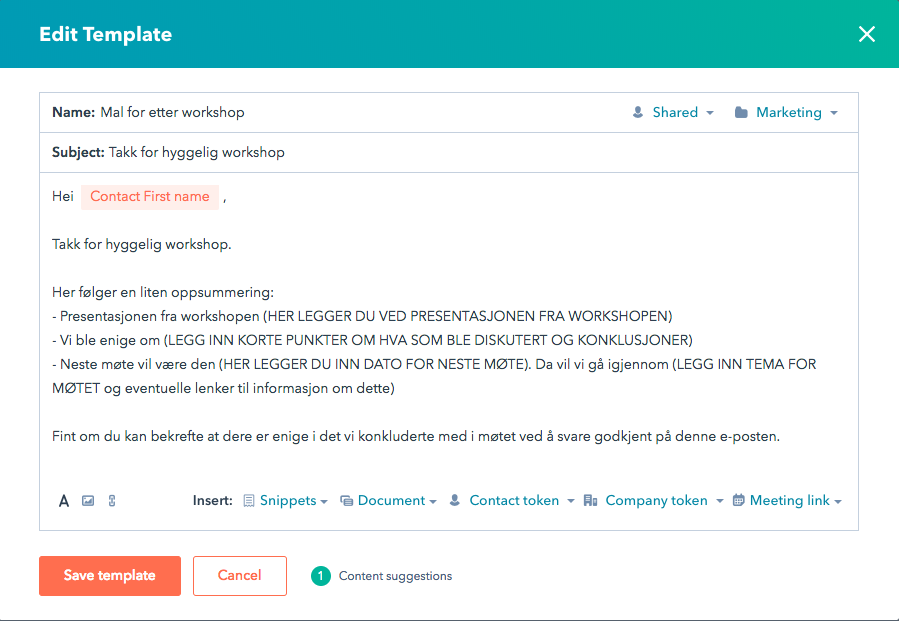The width and height of the screenshot is (899, 621).
Task: Save the template
Action: point(110,576)
